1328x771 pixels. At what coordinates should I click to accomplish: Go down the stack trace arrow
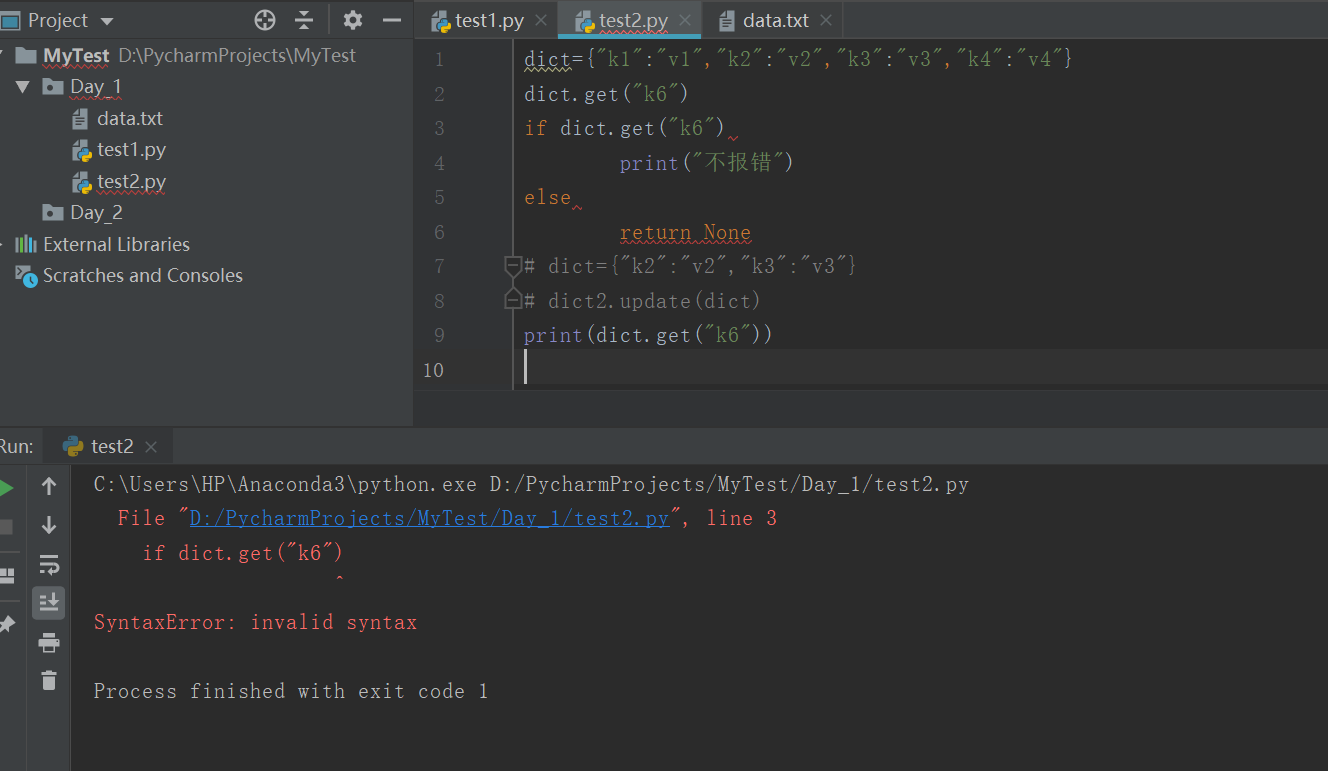click(x=48, y=525)
